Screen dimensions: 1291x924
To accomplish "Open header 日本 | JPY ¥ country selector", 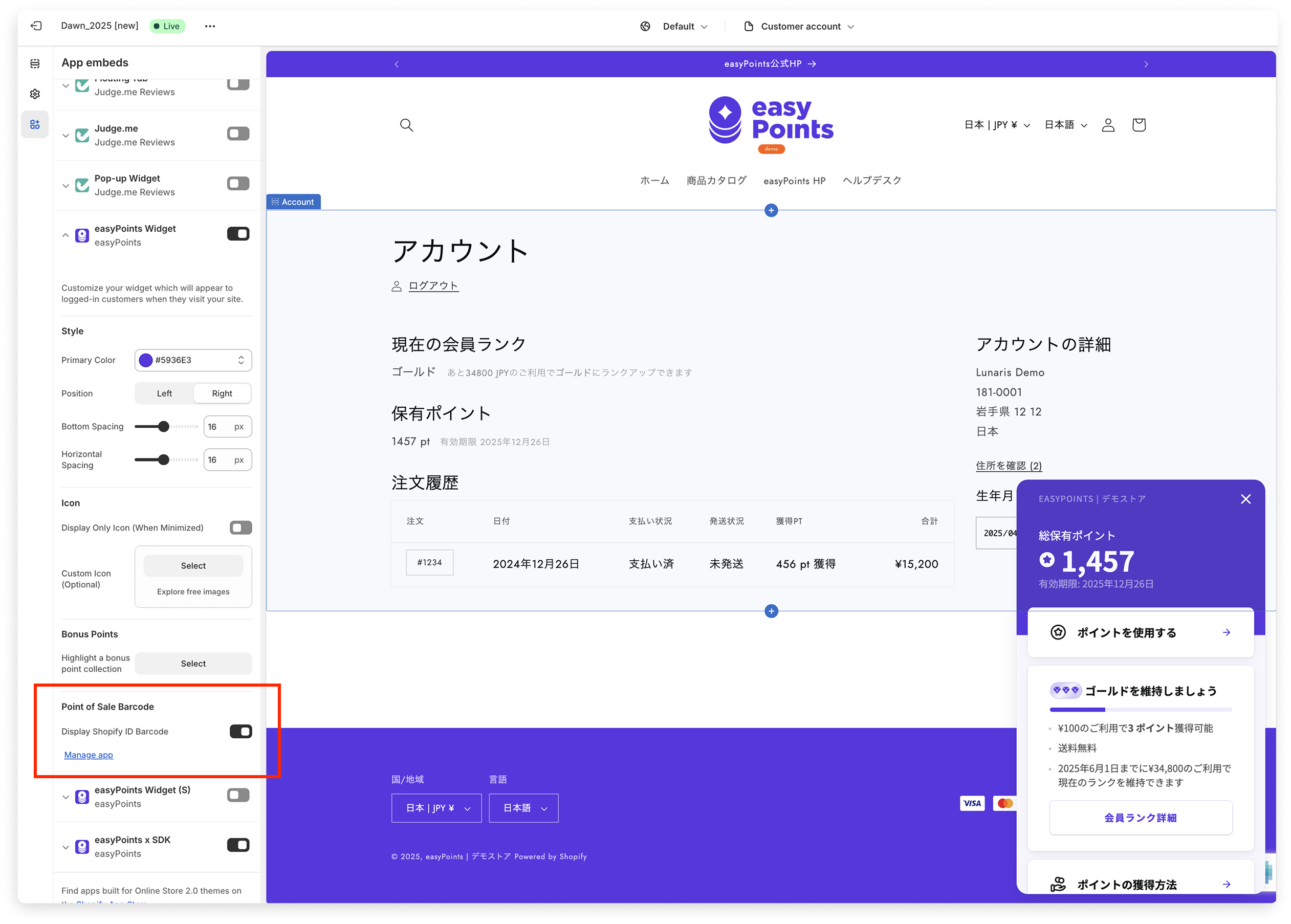I will point(997,125).
